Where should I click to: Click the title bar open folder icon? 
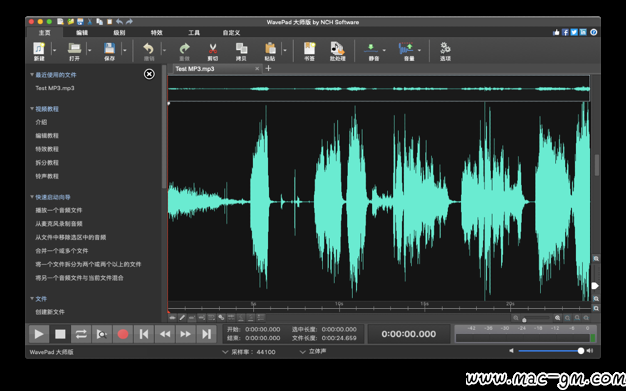[71, 22]
